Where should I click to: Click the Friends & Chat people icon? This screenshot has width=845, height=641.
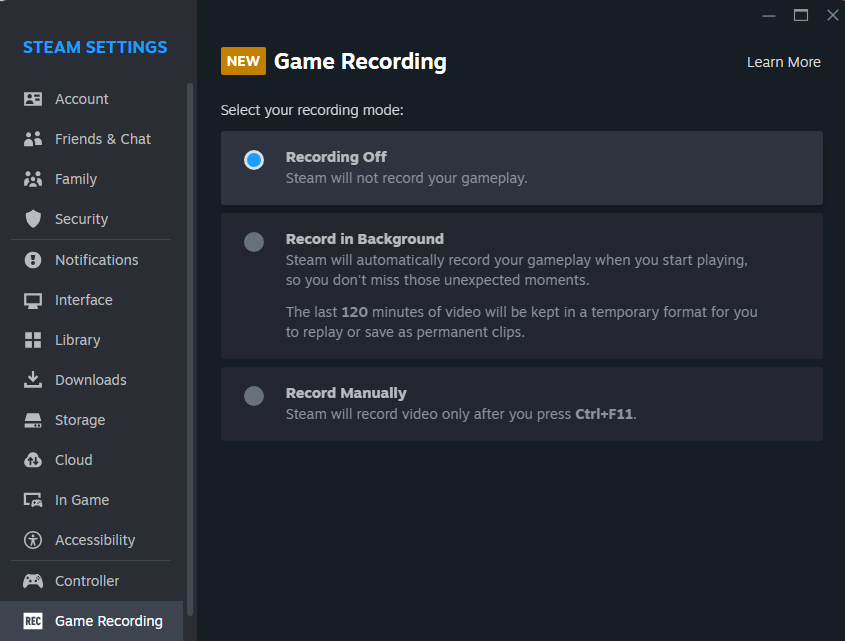pyautogui.click(x=33, y=139)
